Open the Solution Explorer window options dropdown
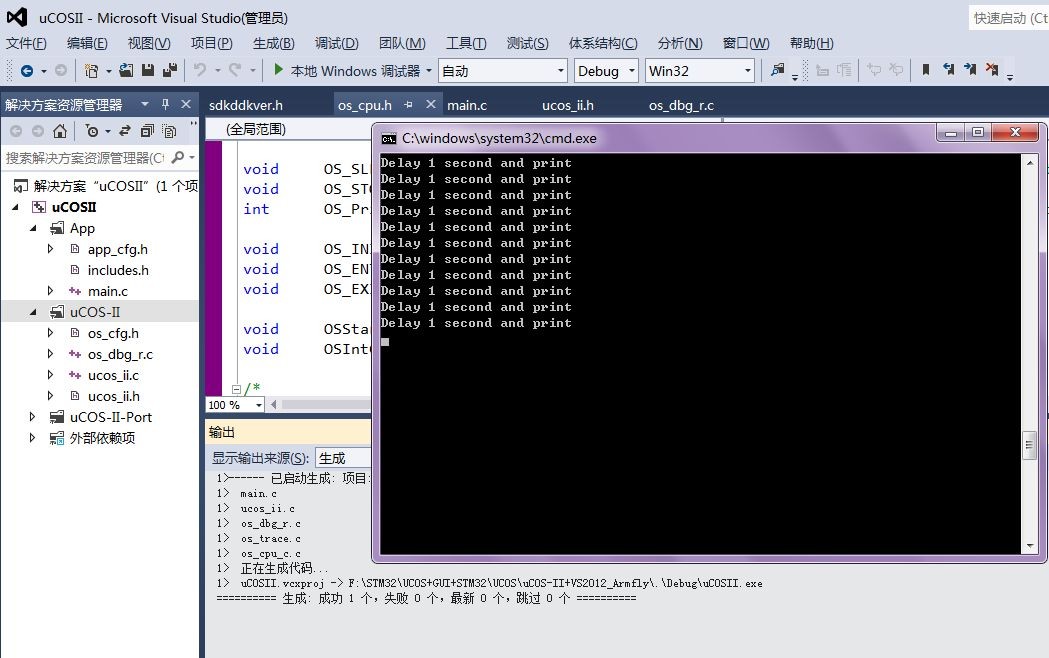 click(145, 104)
